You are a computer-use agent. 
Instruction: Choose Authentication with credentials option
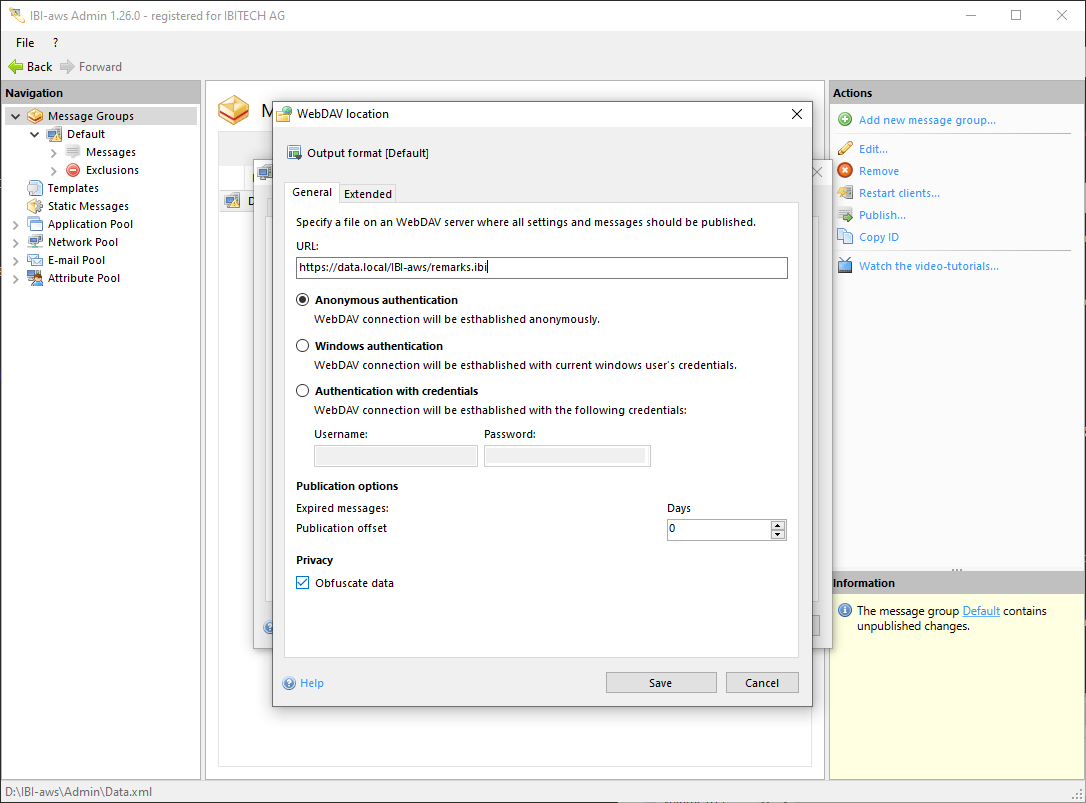(x=303, y=391)
